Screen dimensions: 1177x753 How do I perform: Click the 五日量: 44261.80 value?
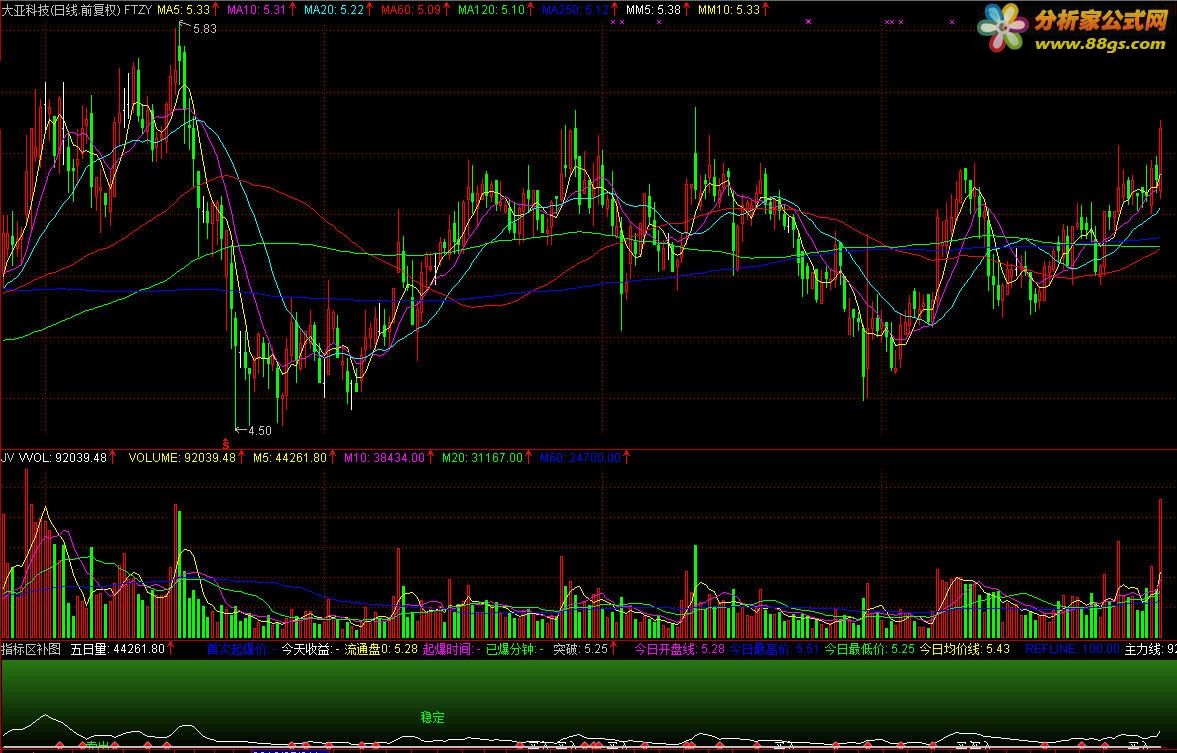[118, 649]
